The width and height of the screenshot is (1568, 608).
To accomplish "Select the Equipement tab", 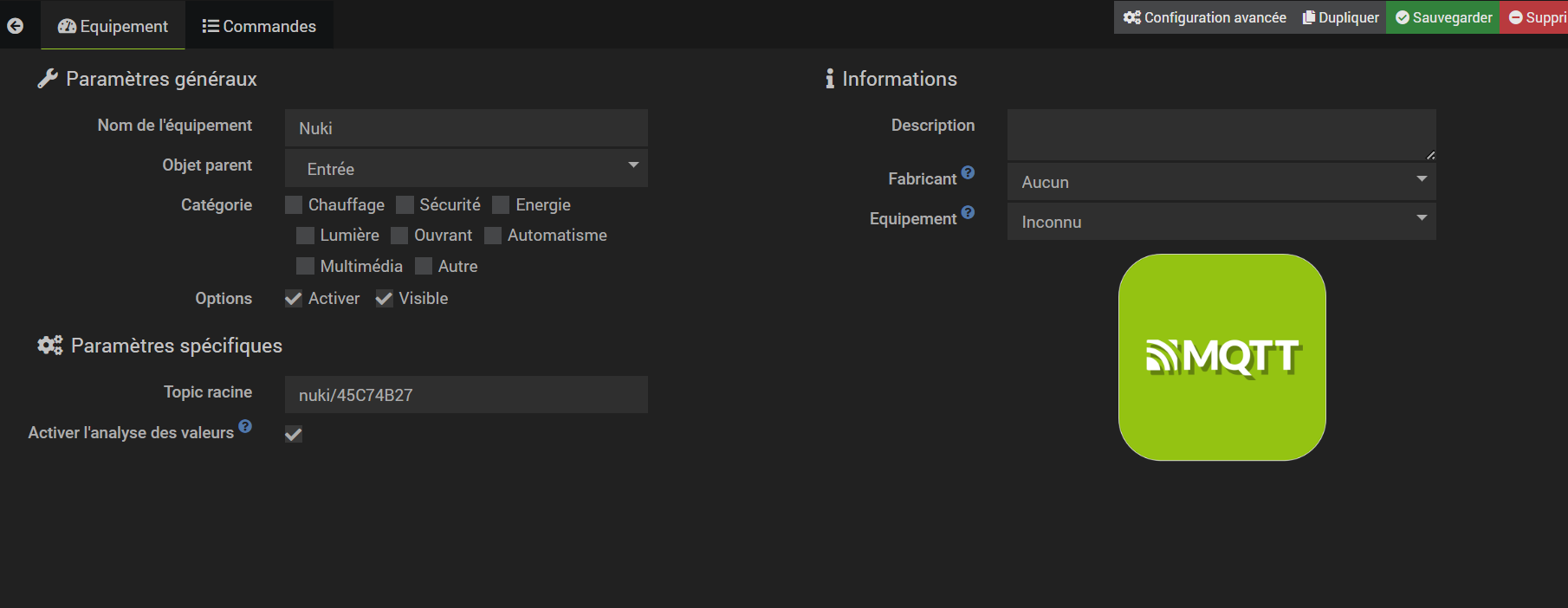I will pyautogui.click(x=113, y=26).
